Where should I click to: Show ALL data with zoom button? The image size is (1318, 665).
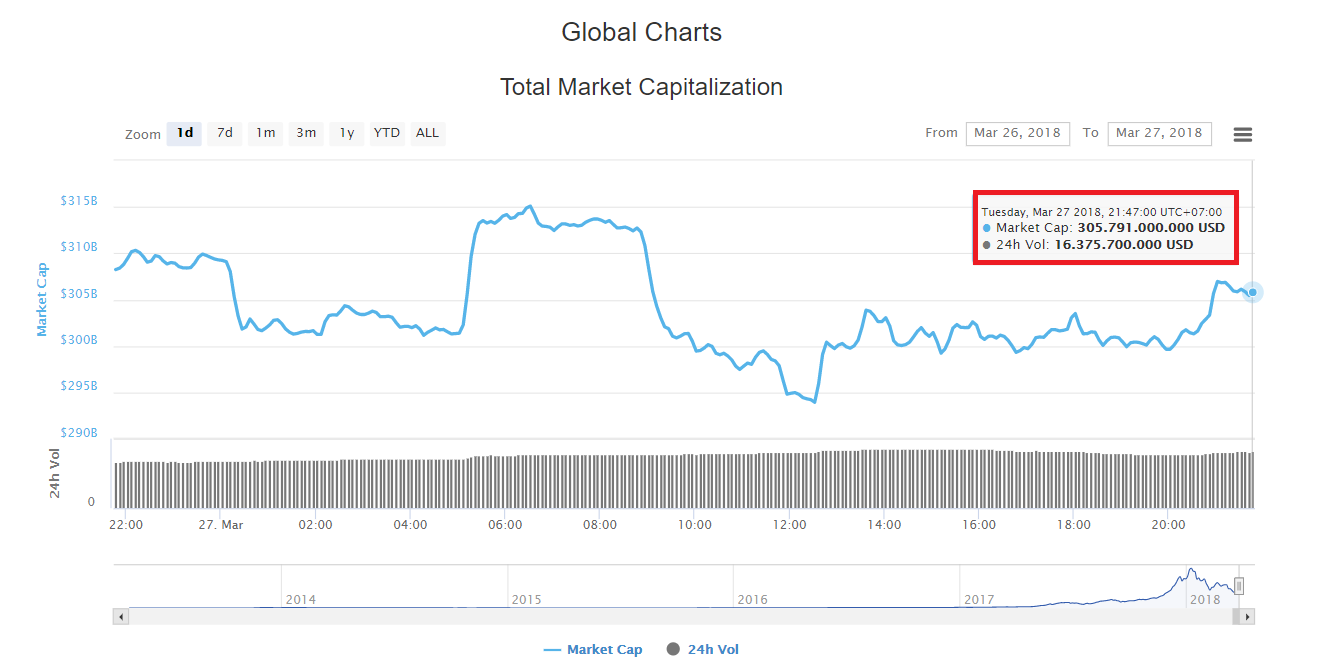tap(427, 133)
